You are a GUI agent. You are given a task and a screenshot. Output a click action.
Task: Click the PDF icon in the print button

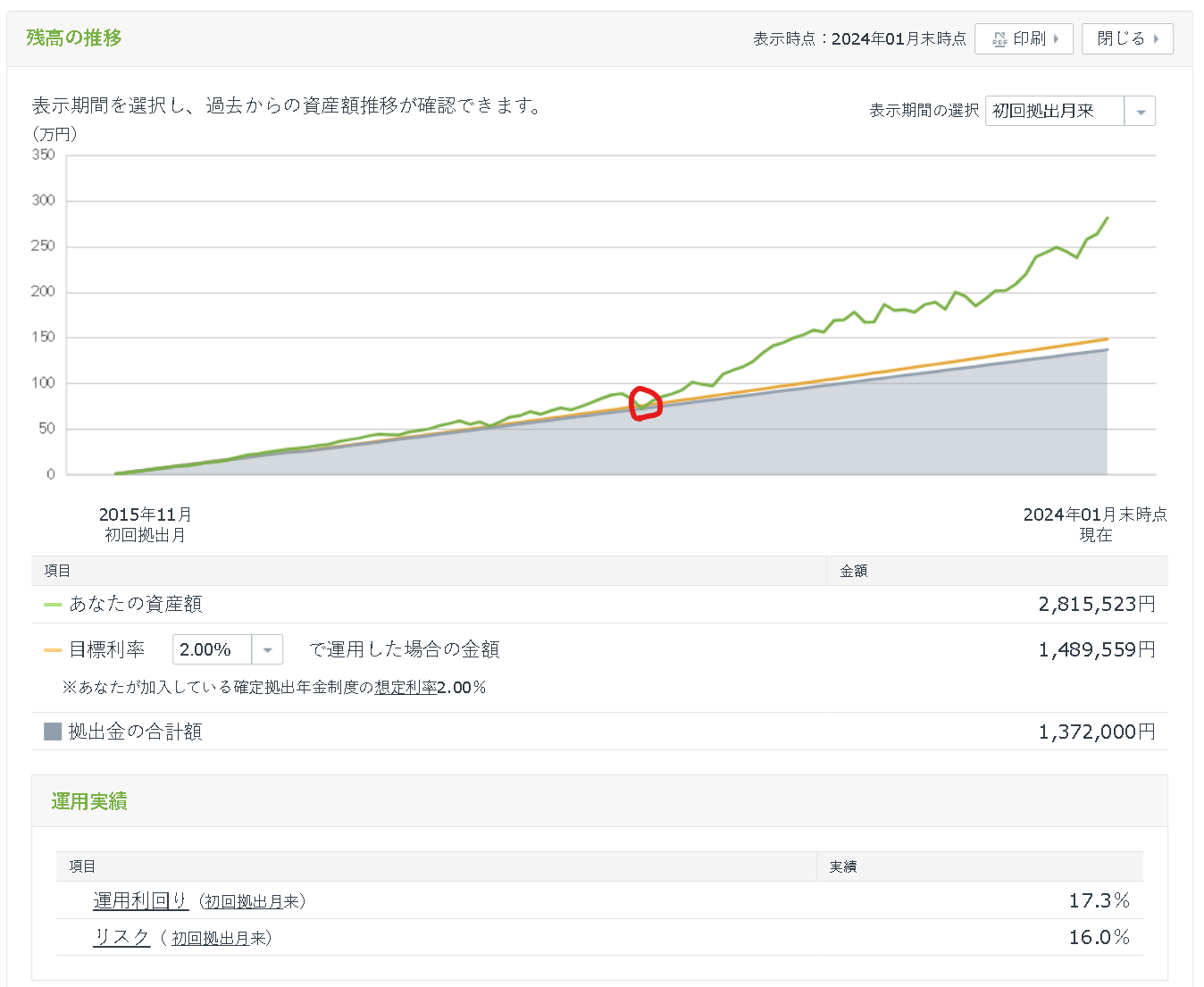point(999,39)
